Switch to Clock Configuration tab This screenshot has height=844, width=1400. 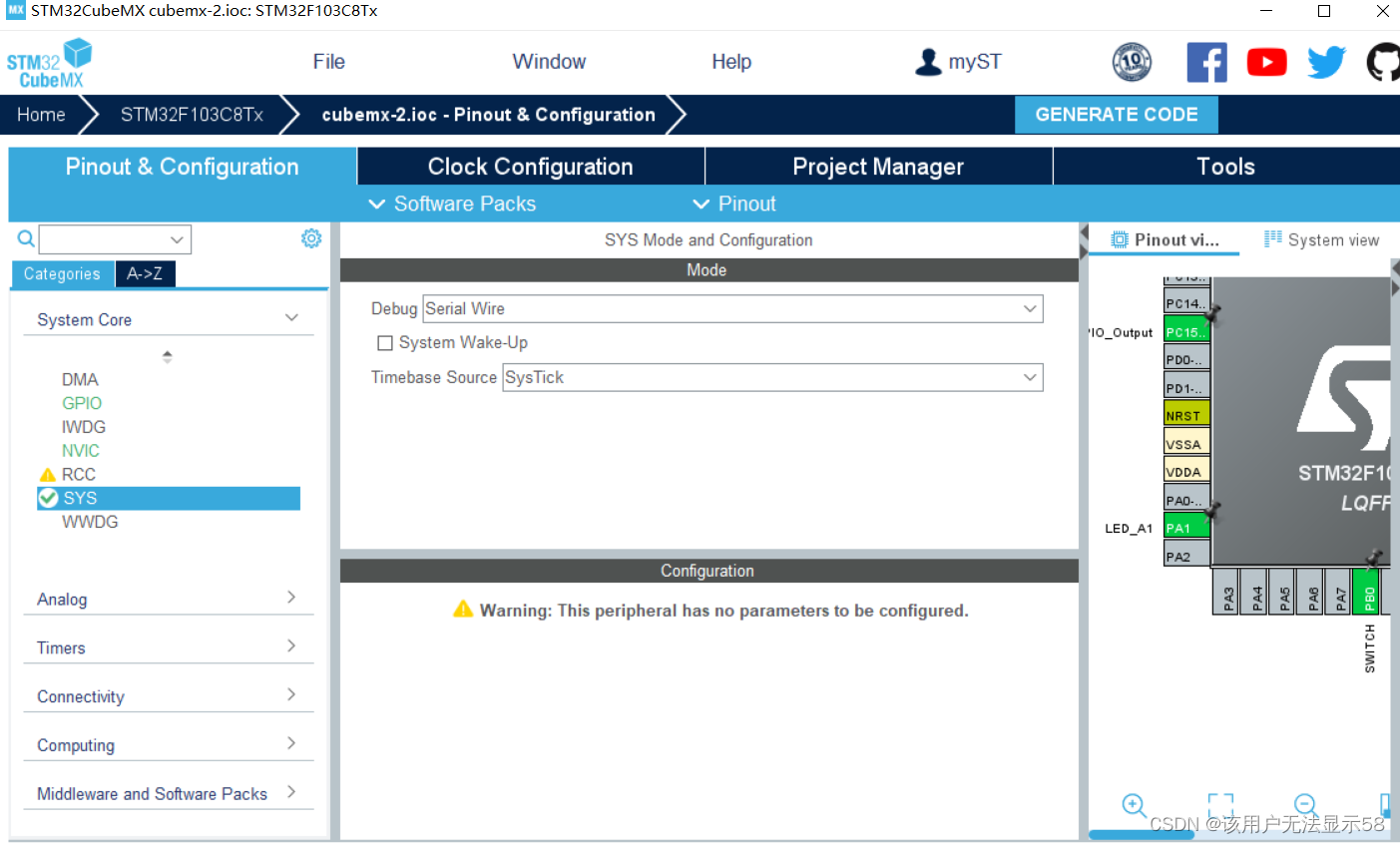click(531, 167)
